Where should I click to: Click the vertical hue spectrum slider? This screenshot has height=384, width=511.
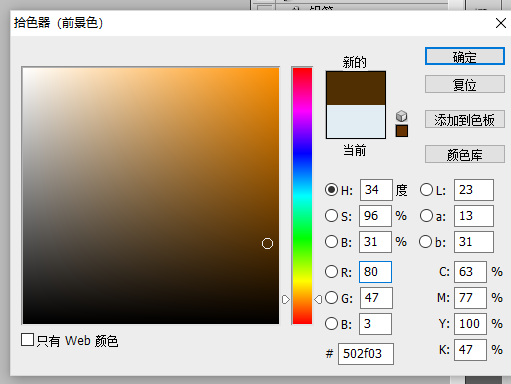click(302, 196)
